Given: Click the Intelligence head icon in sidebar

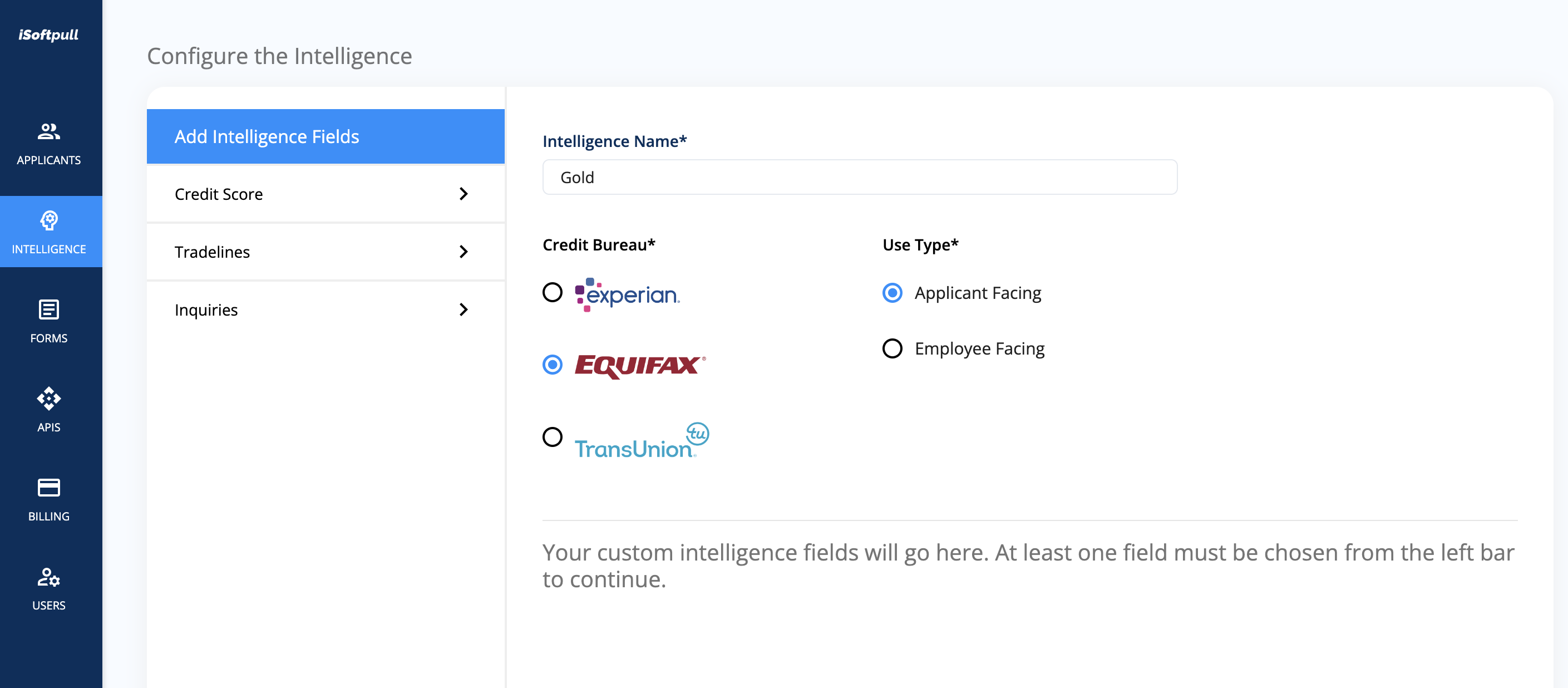Looking at the screenshot, I should pos(49,220).
